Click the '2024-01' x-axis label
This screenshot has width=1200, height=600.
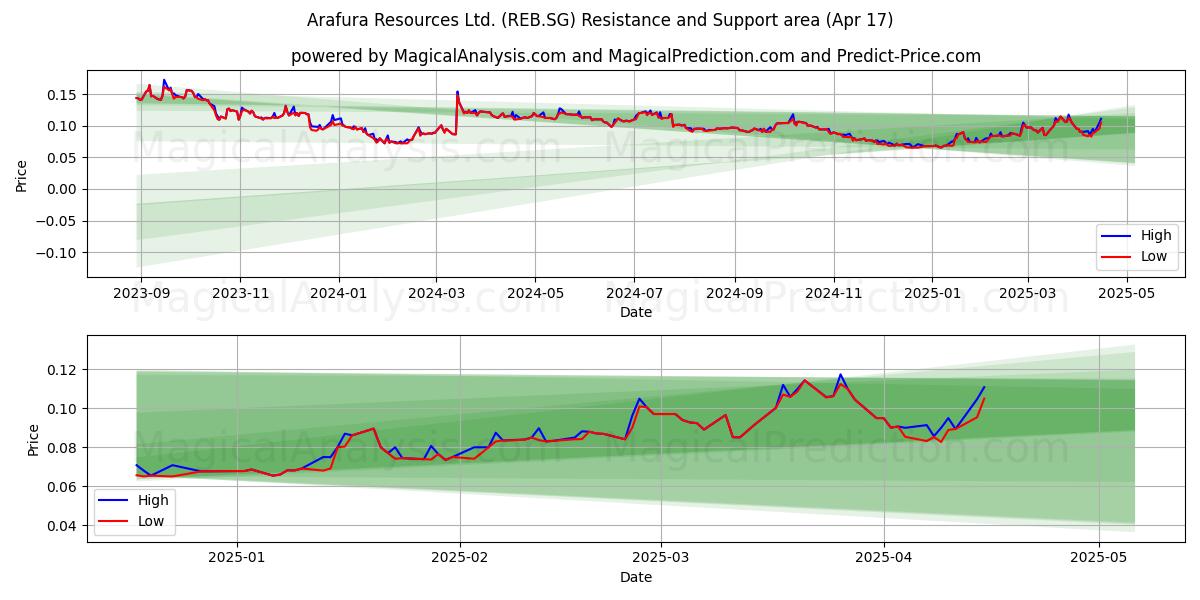[x=339, y=294]
